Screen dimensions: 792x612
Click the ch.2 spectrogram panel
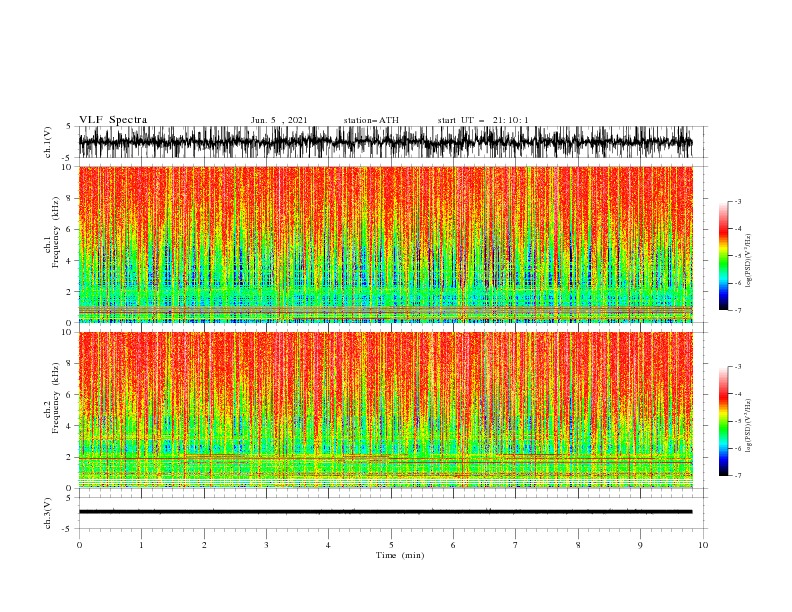(385, 410)
